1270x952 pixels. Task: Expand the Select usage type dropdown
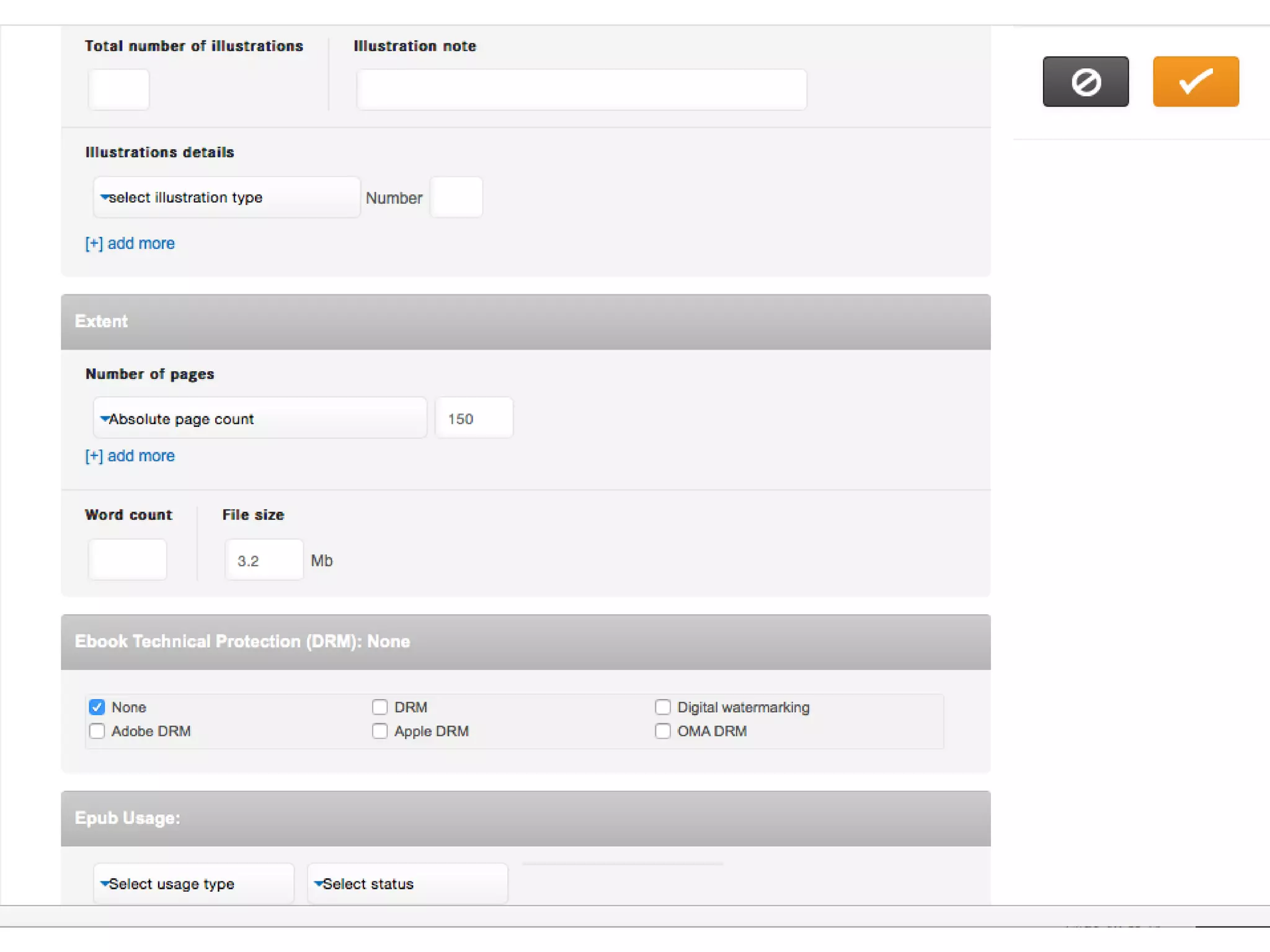[193, 884]
